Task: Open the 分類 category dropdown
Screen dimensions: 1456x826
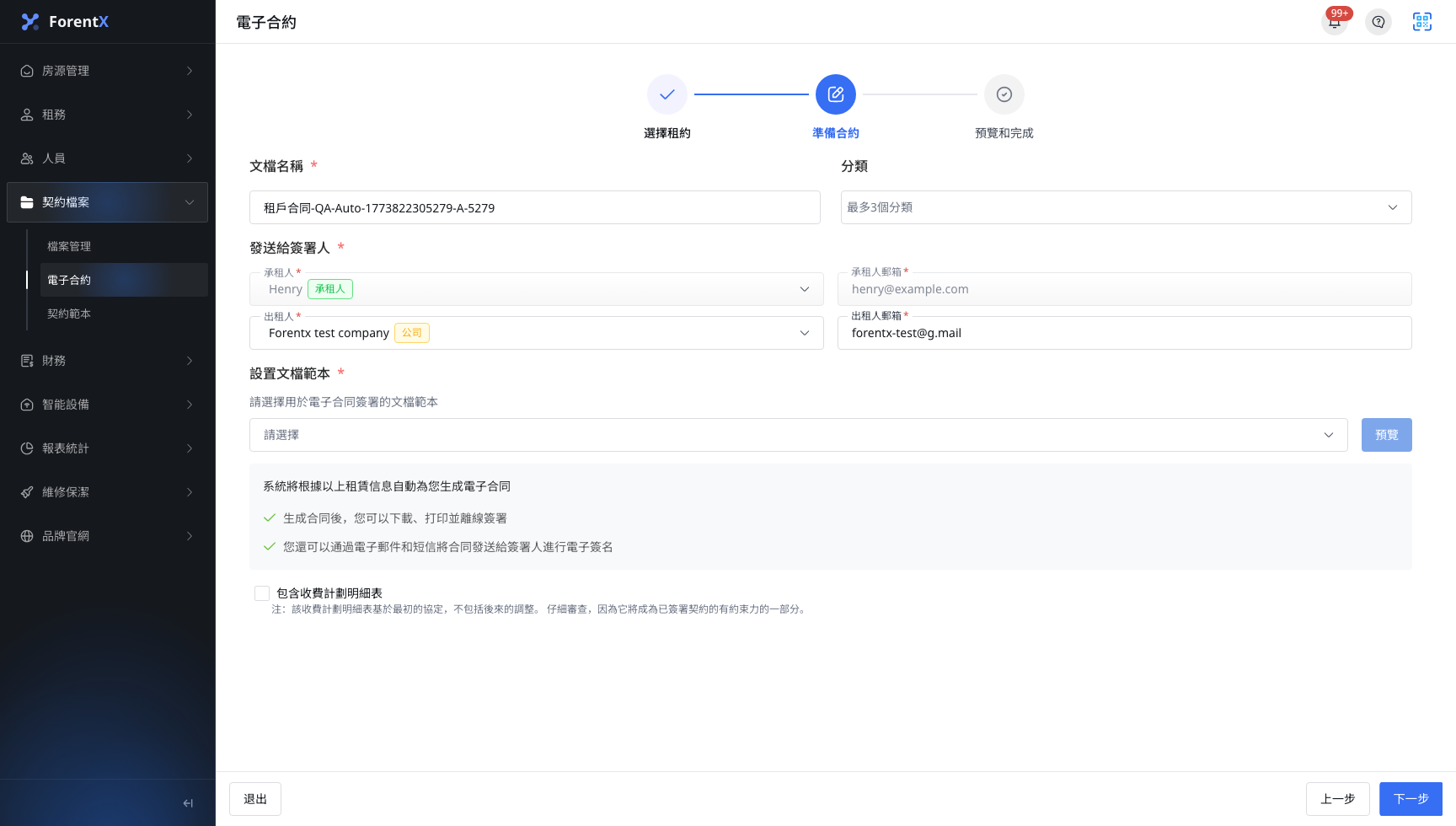Action: 1126,207
